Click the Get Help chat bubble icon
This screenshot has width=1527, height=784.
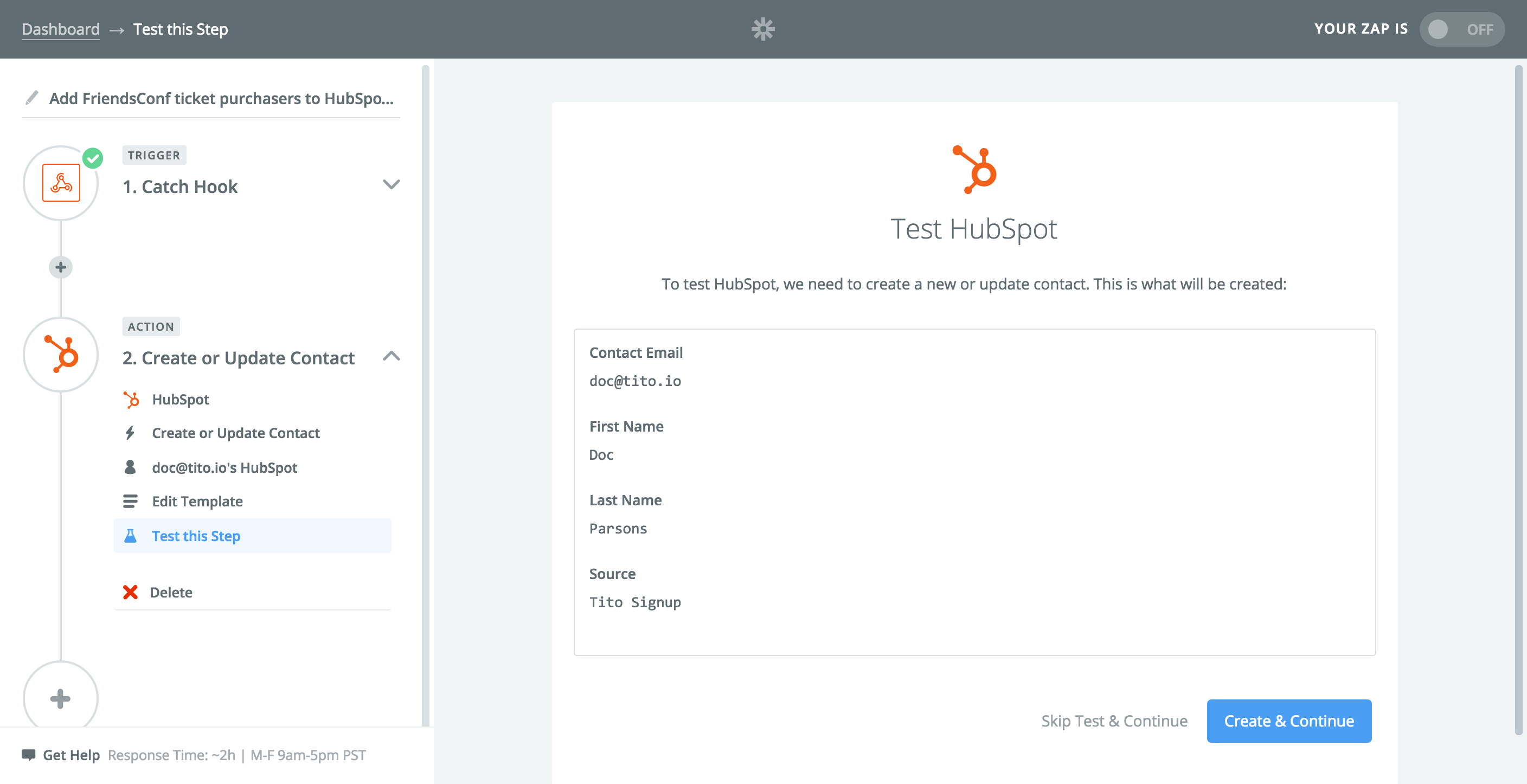(28, 754)
